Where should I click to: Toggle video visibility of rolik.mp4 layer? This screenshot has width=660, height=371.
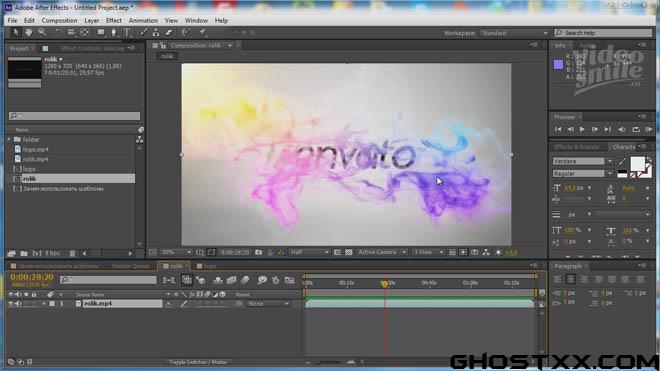coord(11,304)
